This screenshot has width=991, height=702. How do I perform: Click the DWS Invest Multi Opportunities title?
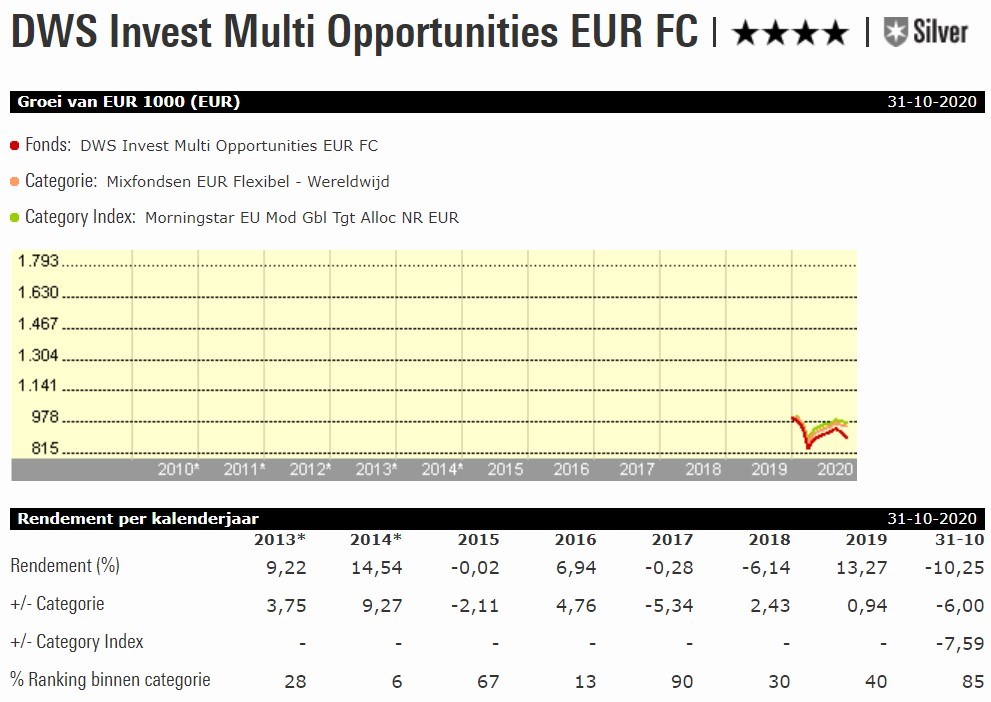[354, 32]
